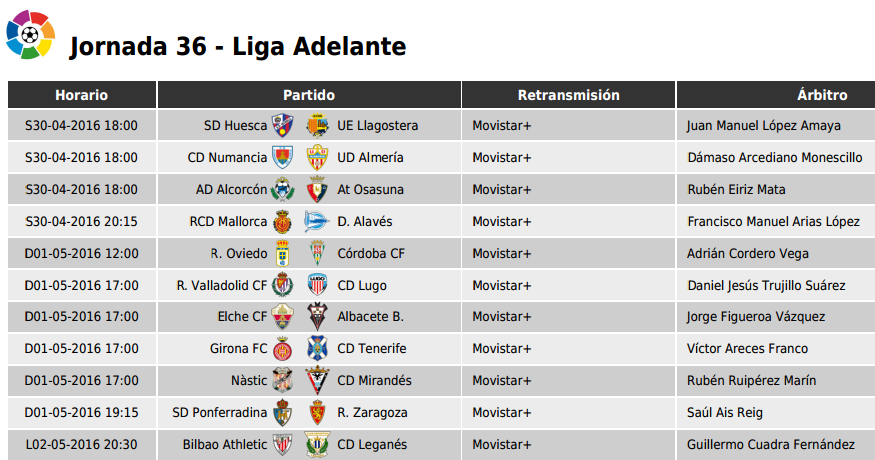
Task: Click the SD Huesca crest
Action: coord(283,126)
